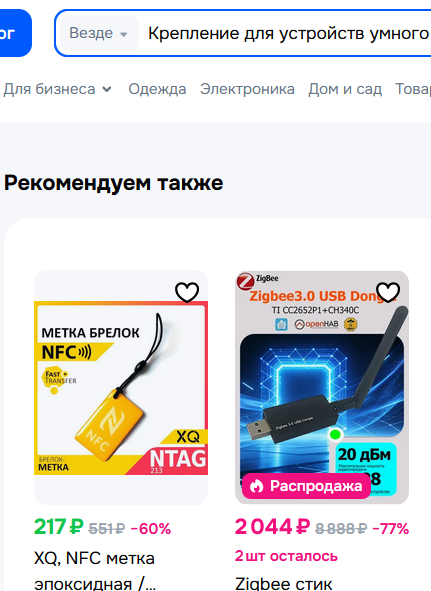This screenshot has height=591, width=431.
Task: Click the blue catalog button
Action: (15, 33)
